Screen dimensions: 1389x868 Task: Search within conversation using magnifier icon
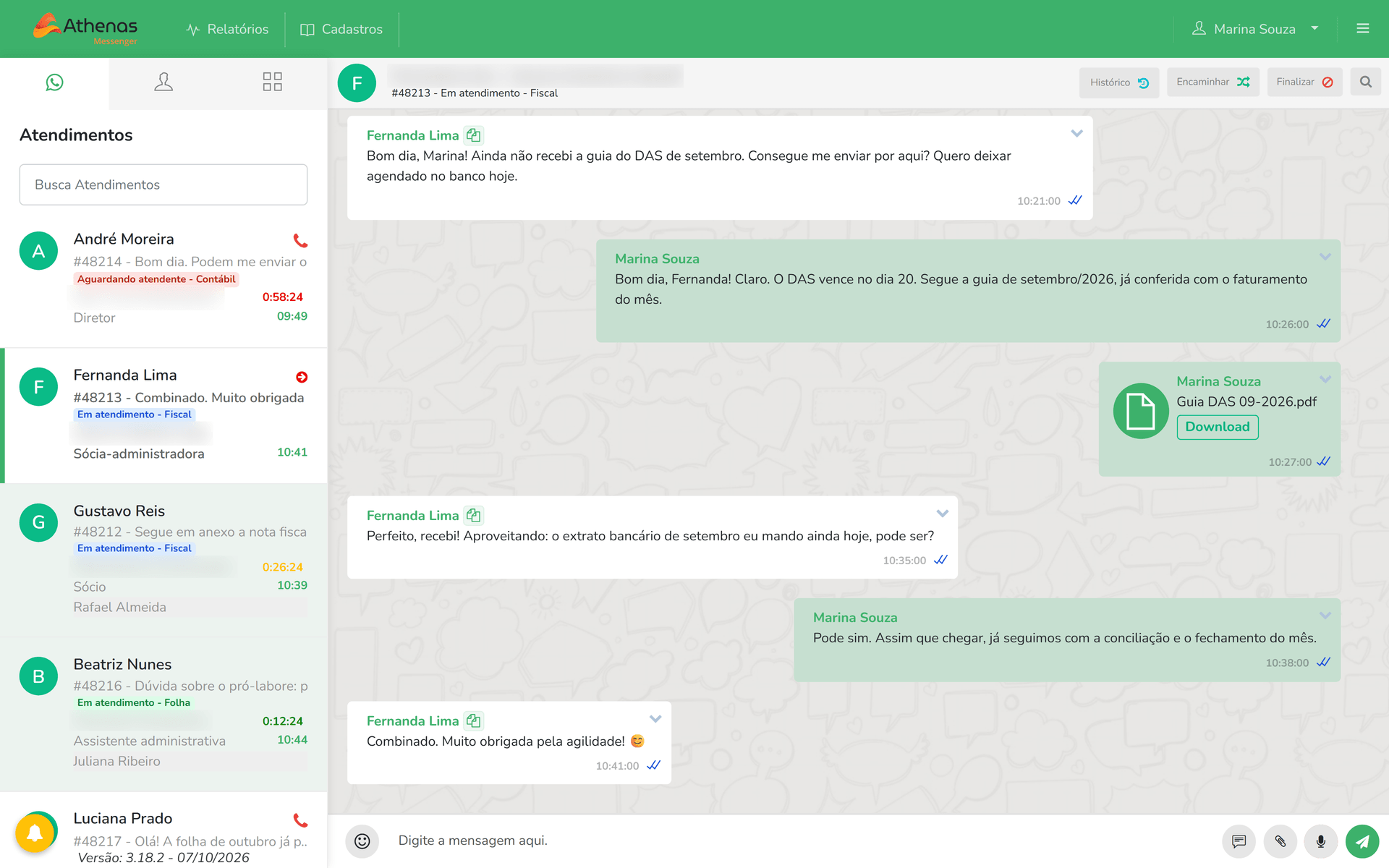point(1365,82)
